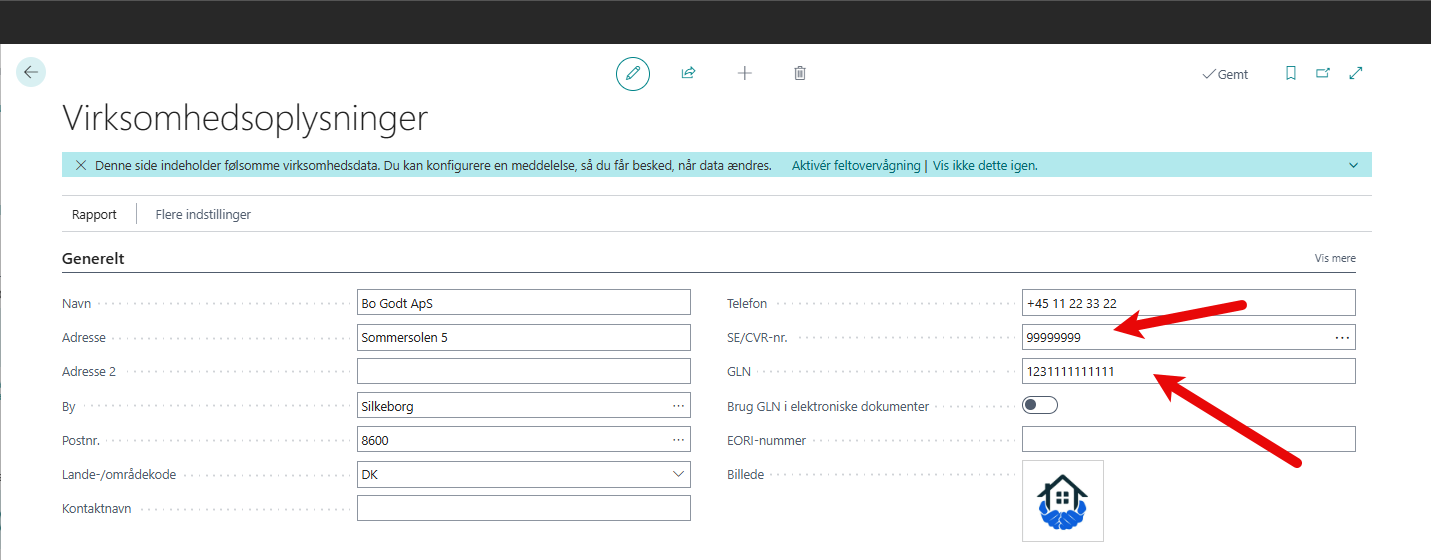Click the Aktivér feltovervågning link
Screen dimensions: 1431x560
point(855,165)
